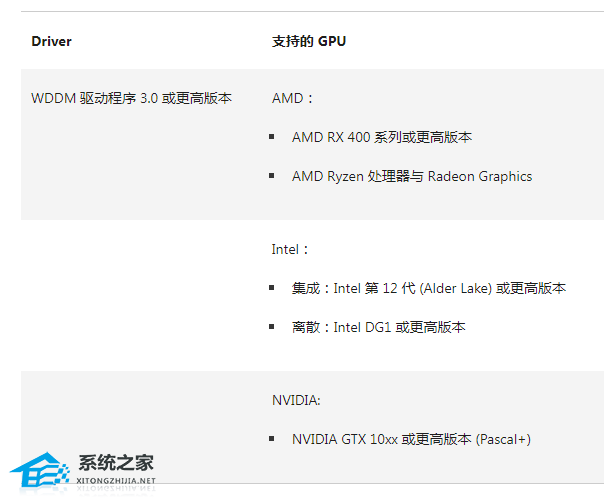Select the Intel 第 12 代 text
Screen dimensions: 606x499
pyautogui.click(x=375, y=288)
